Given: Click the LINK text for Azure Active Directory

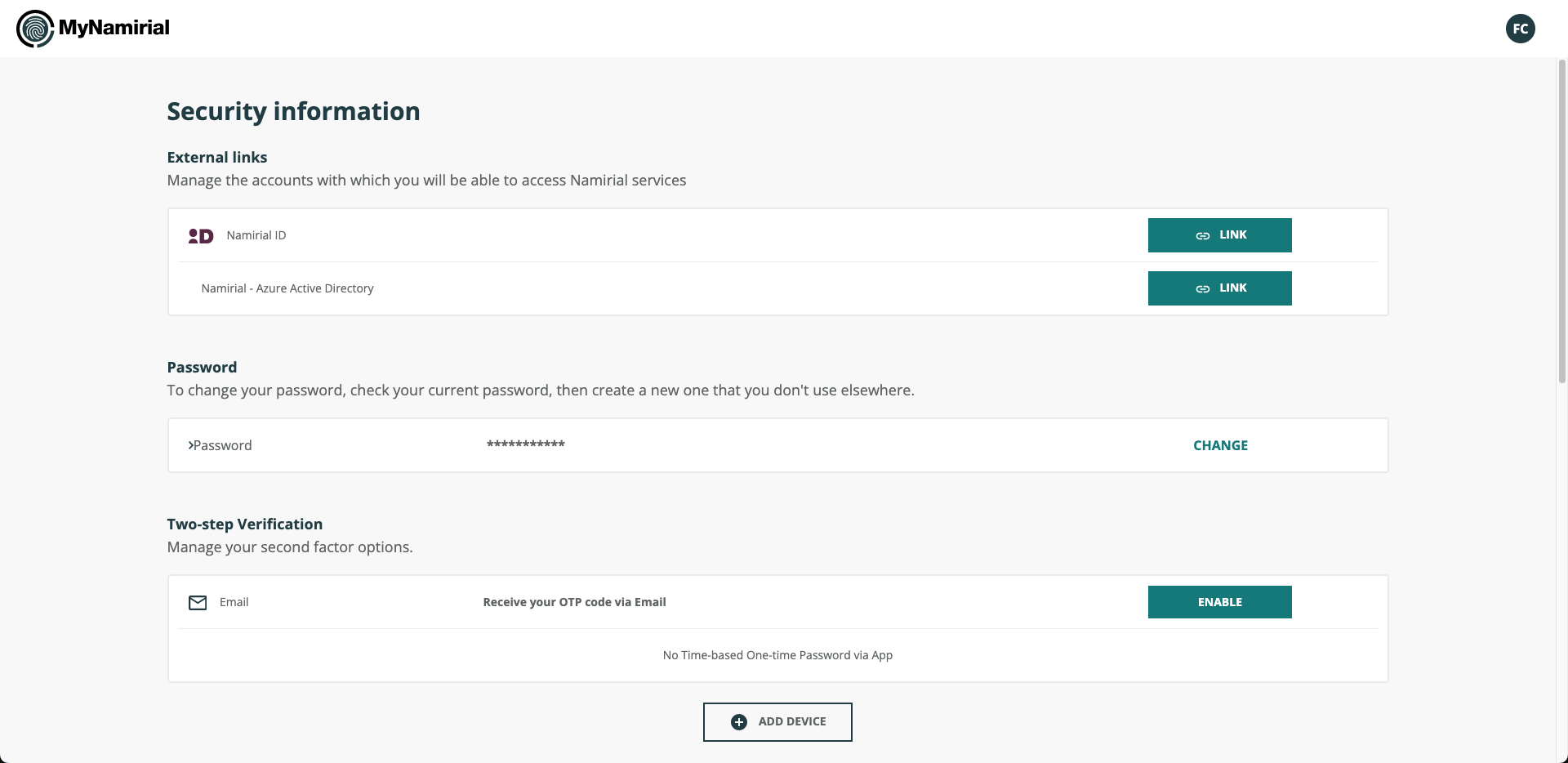Looking at the screenshot, I should [1232, 288].
